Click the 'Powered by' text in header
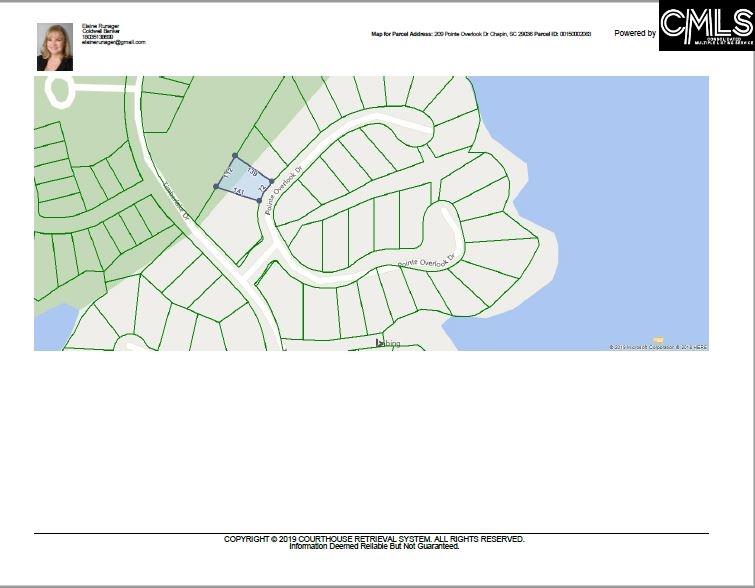Image resolution: width=755 pixels, height=588 pixels. tap(635, 33)
